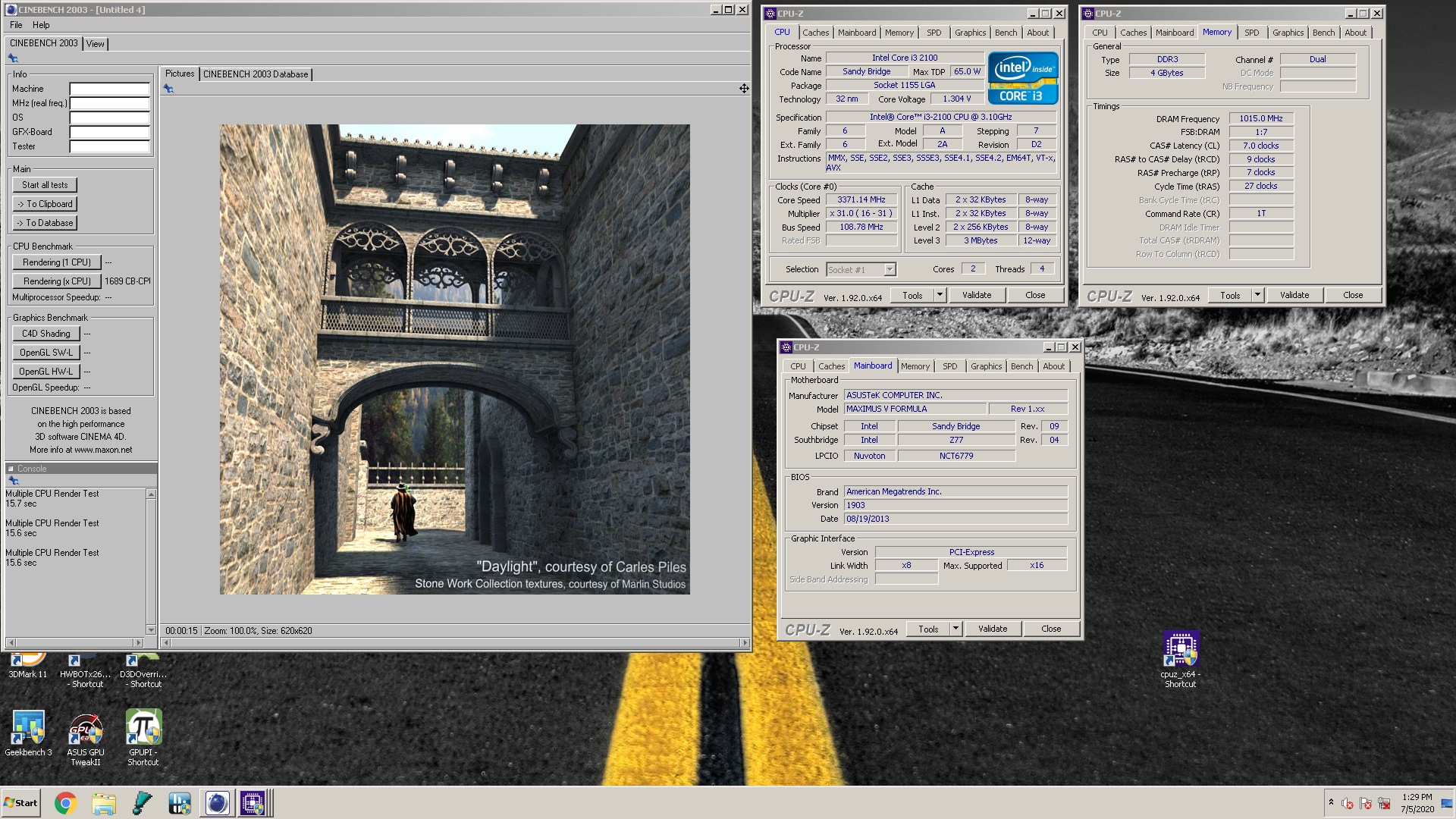Click the Tools button in CPU-Z CPU window

[912, 295]
